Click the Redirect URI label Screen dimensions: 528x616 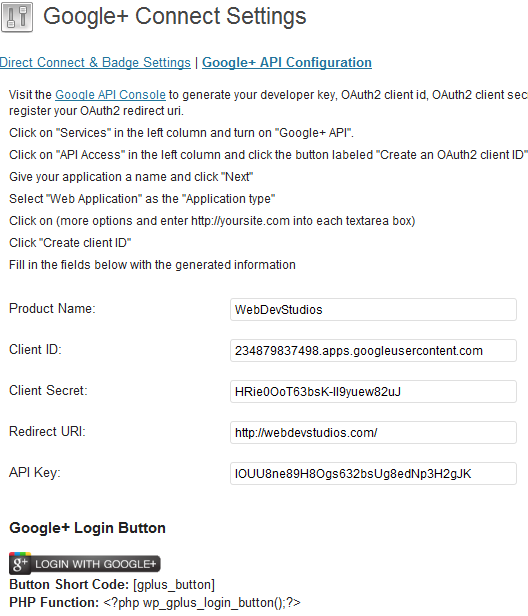47,432
